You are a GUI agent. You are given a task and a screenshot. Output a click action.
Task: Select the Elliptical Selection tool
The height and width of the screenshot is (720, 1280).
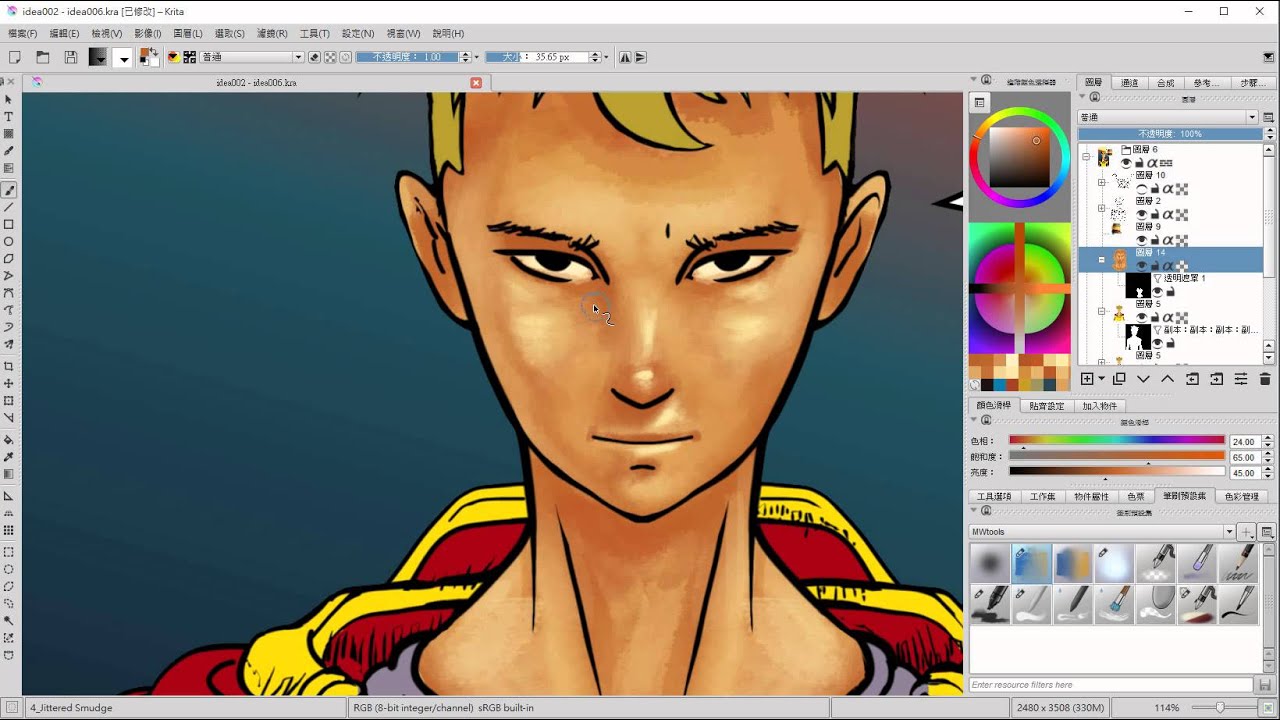click(x=9, y=568)
